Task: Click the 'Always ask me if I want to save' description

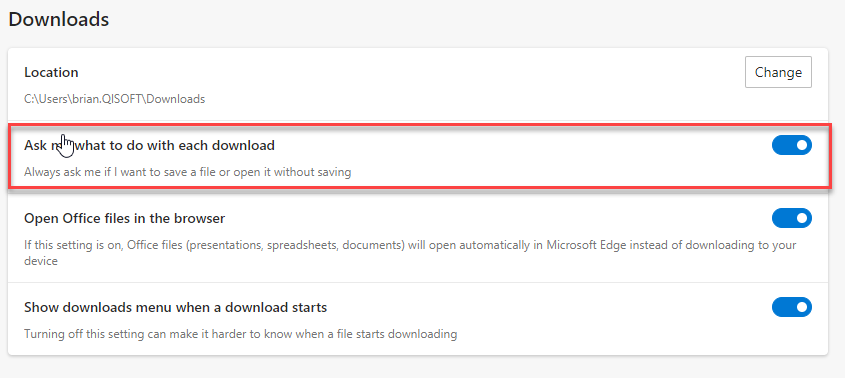Action: tap(188, 173)
